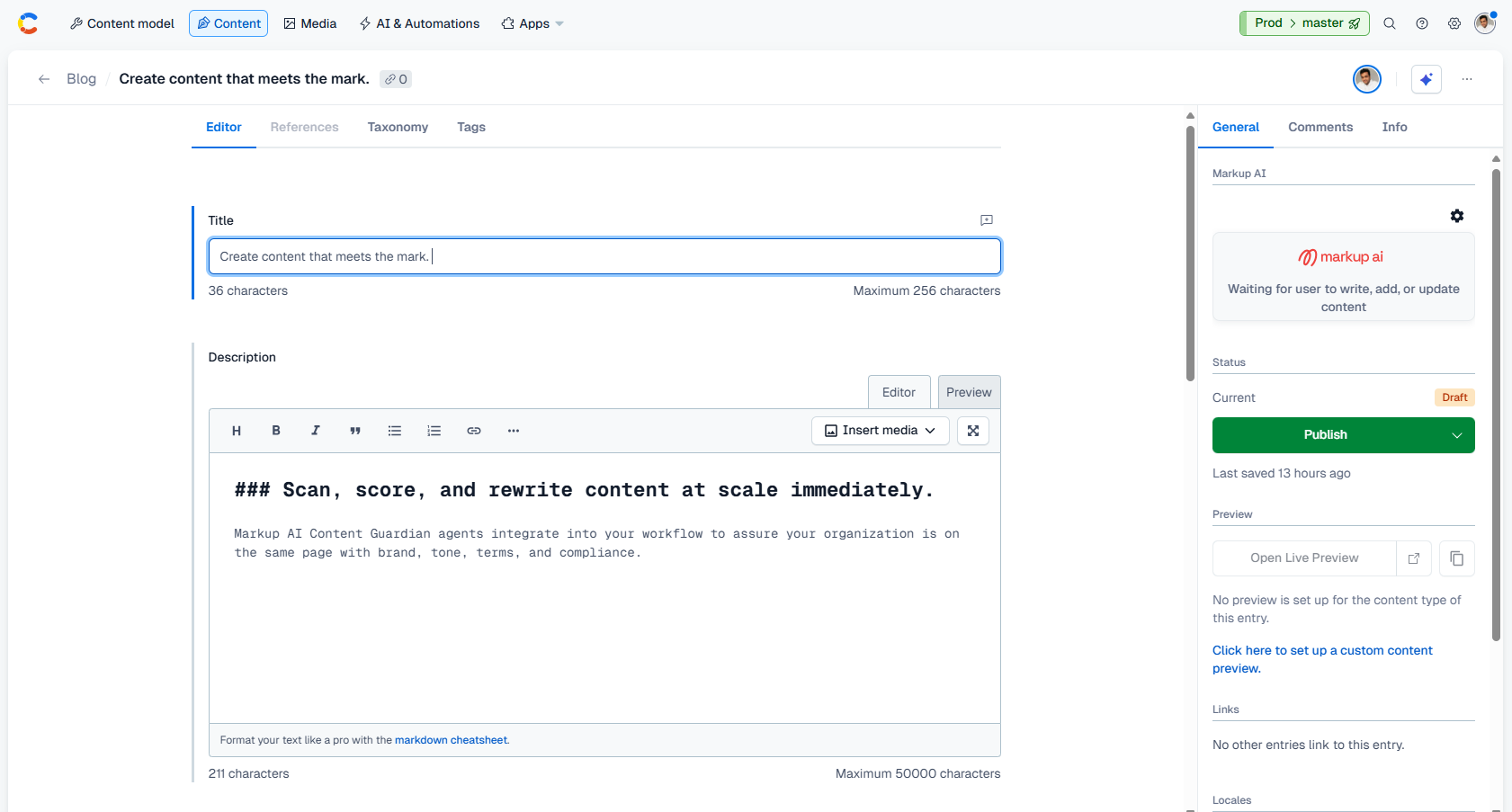
Task: Create a numbered list
Action: pos(434,431)
